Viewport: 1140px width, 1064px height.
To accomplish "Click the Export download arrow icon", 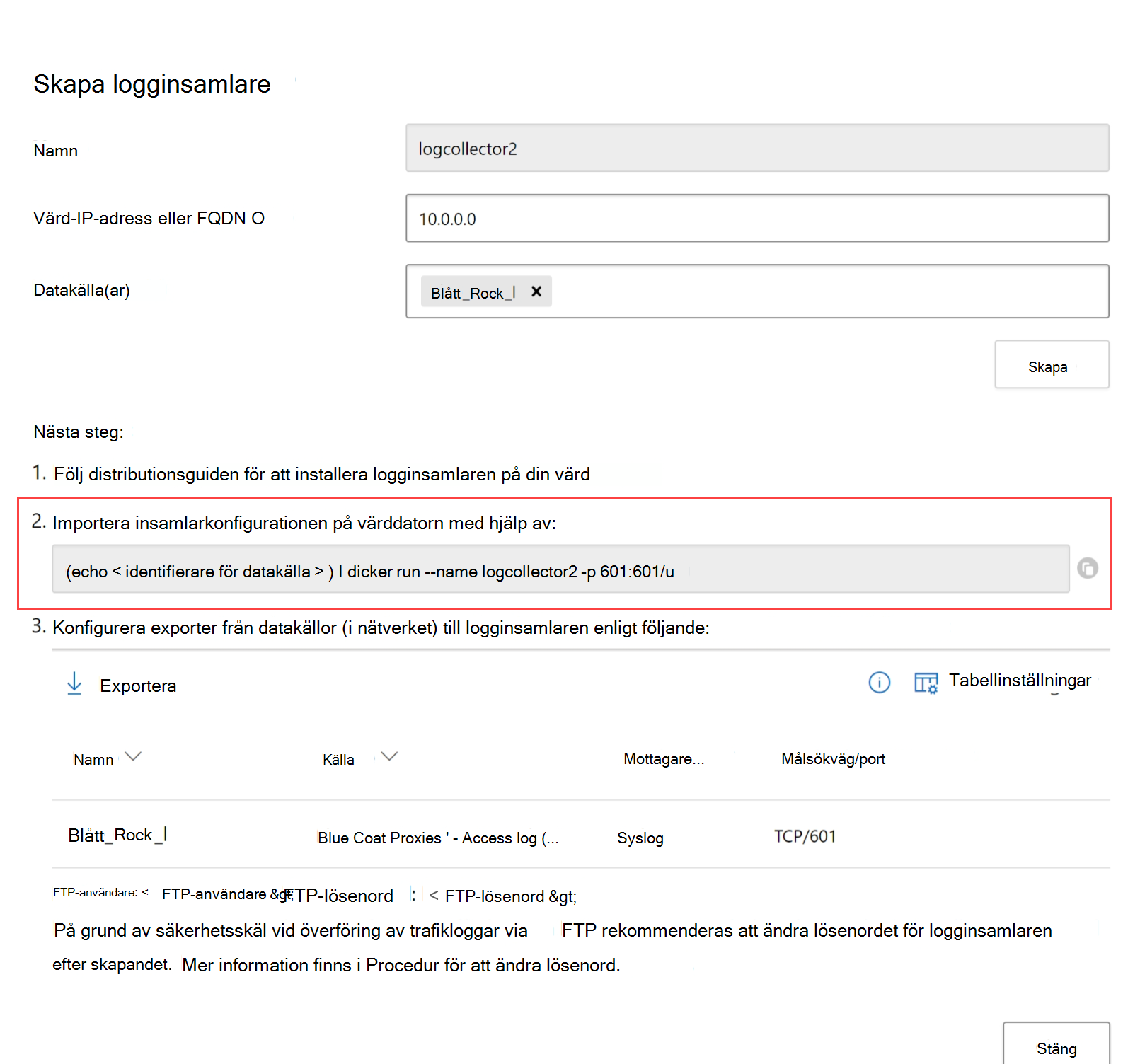I will (x=74, y=684).
